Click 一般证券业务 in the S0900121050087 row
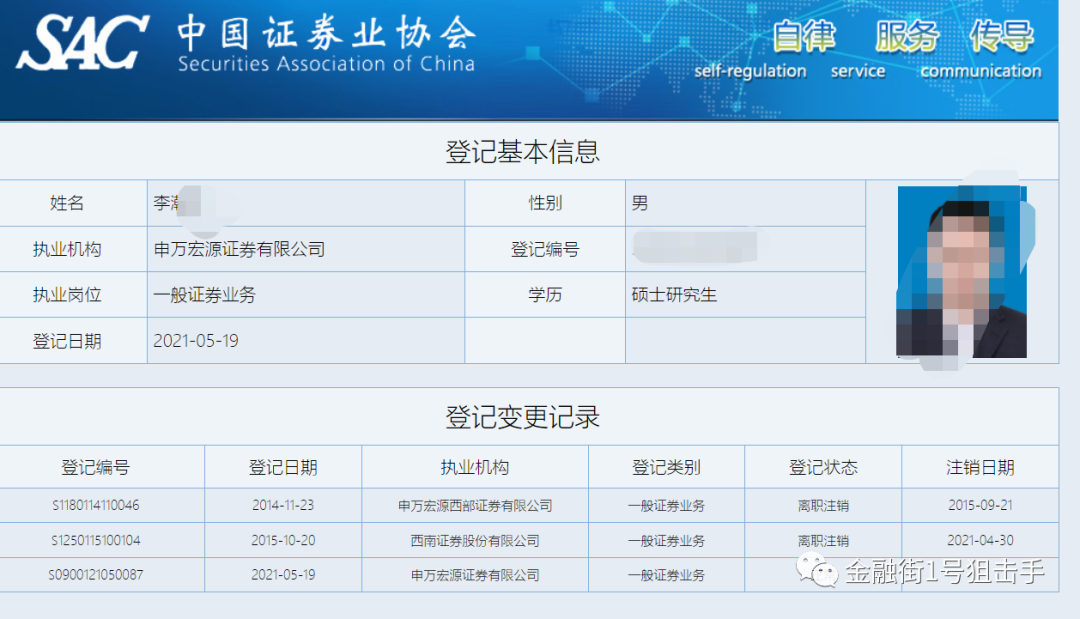 click(666, 575)
